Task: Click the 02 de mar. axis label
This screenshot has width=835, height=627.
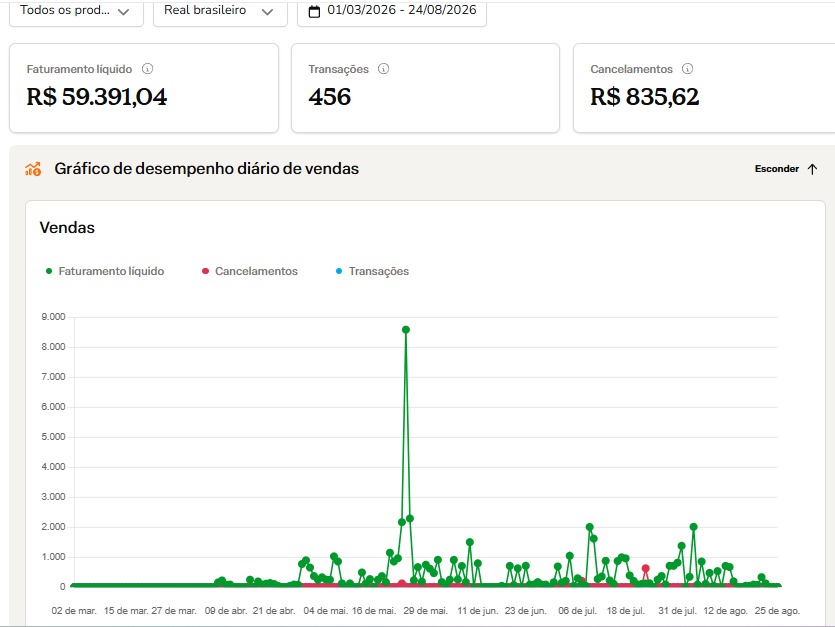Action: point(74,610)
